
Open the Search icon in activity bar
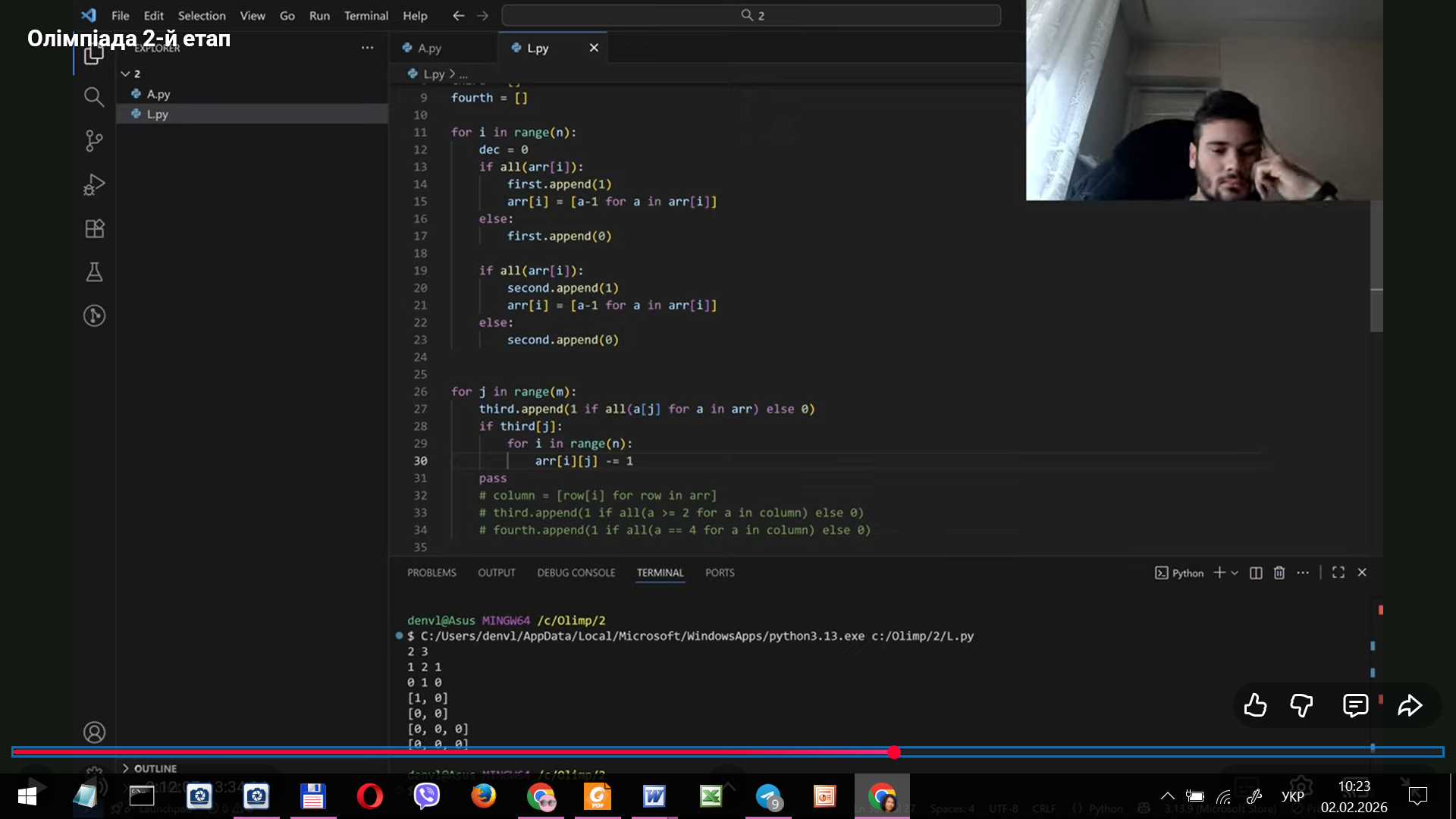click(94, 97)
